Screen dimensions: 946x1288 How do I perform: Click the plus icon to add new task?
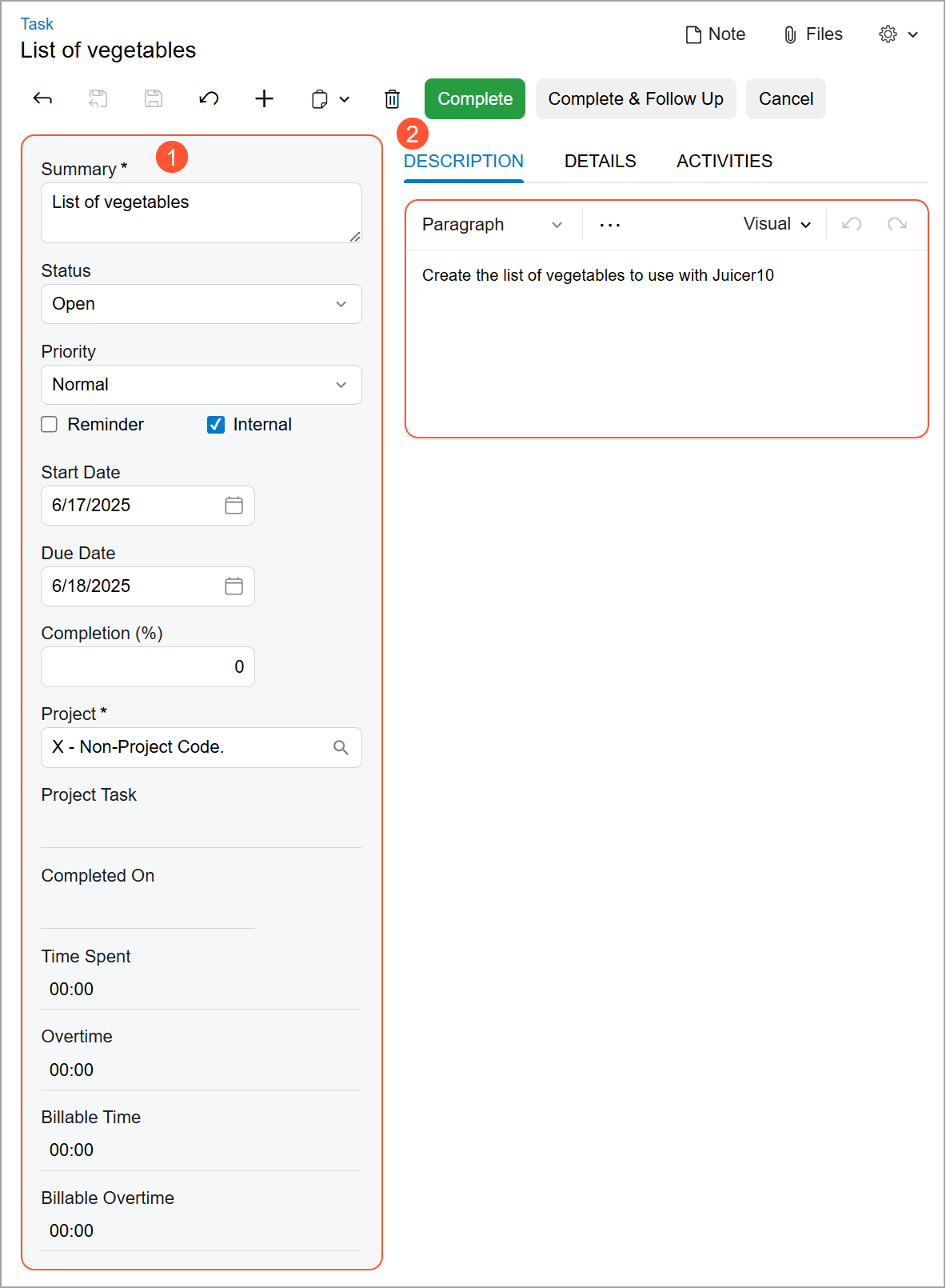(264, 99)
